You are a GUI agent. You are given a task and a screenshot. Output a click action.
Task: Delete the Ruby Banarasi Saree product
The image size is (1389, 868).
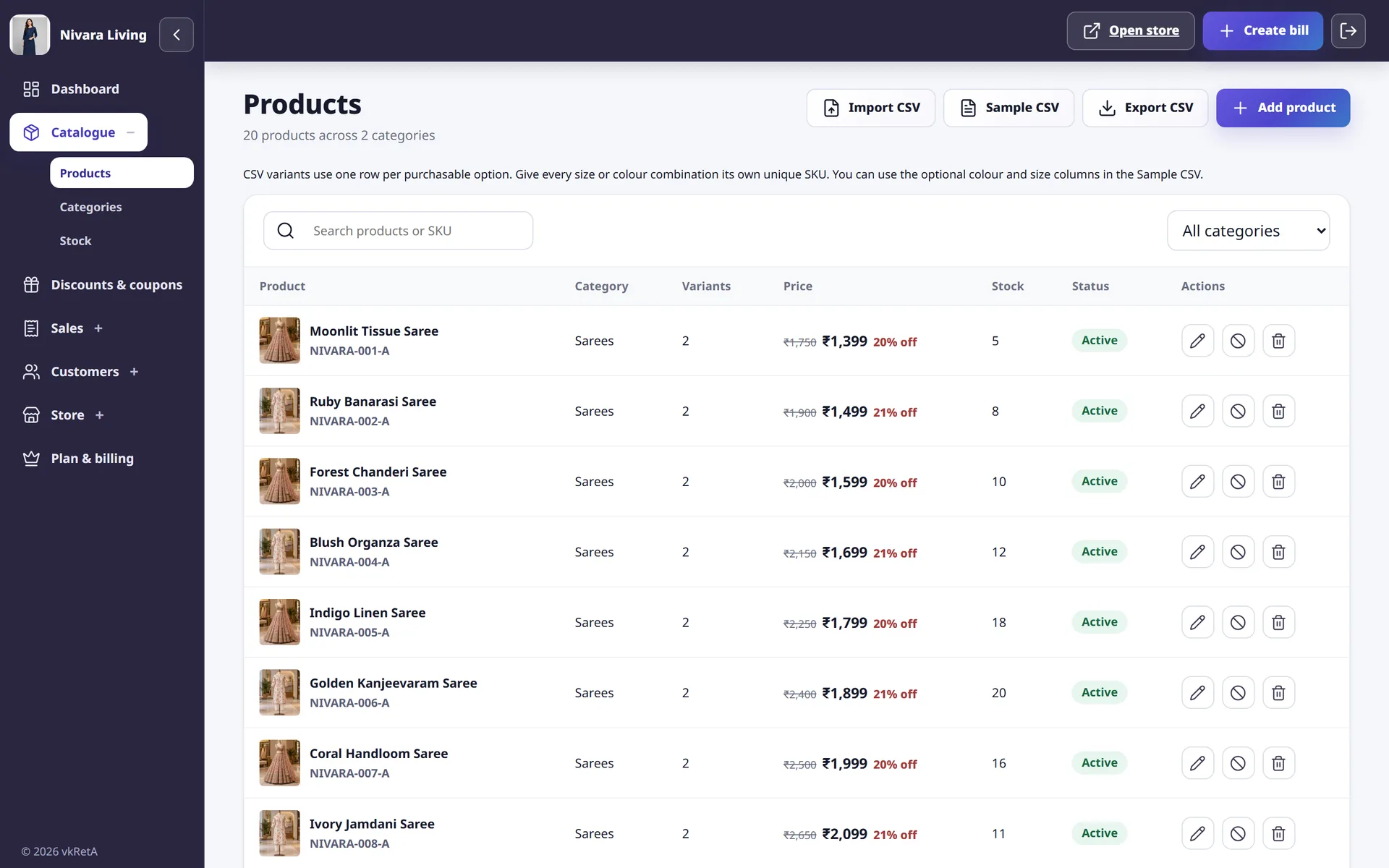1278,411
